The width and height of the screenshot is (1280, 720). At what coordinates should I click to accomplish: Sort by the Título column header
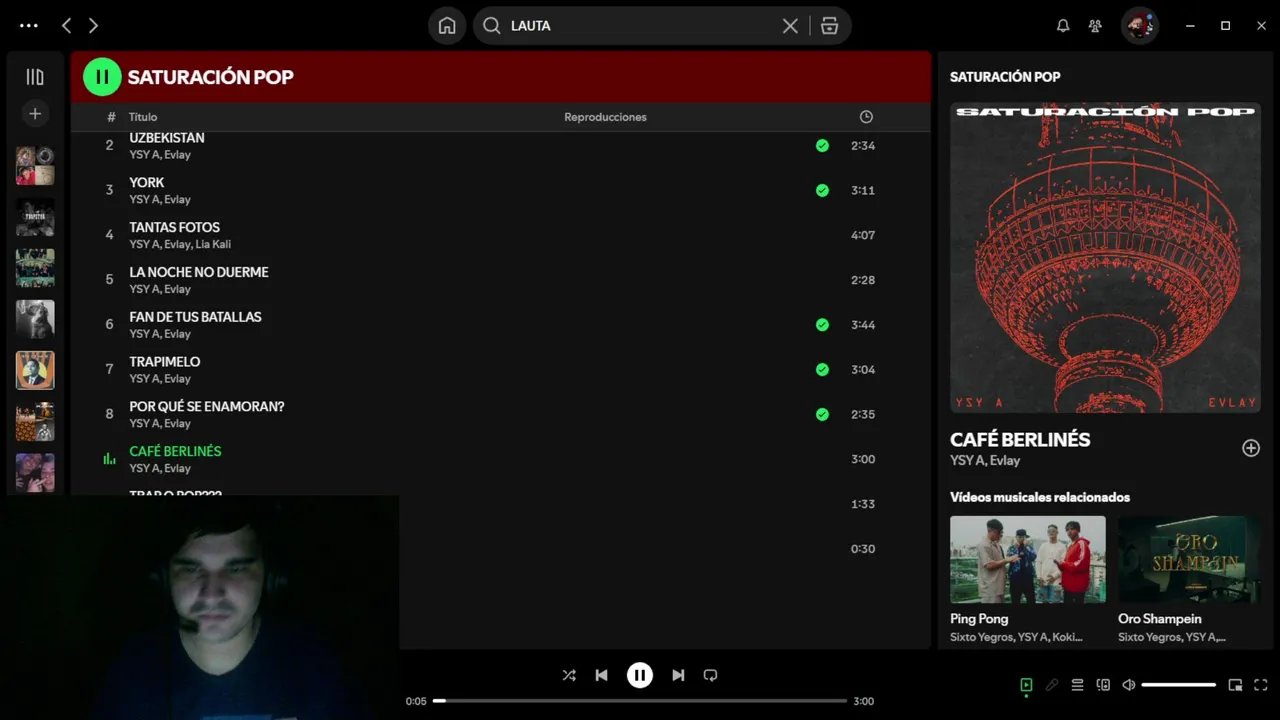pos(143,117)
